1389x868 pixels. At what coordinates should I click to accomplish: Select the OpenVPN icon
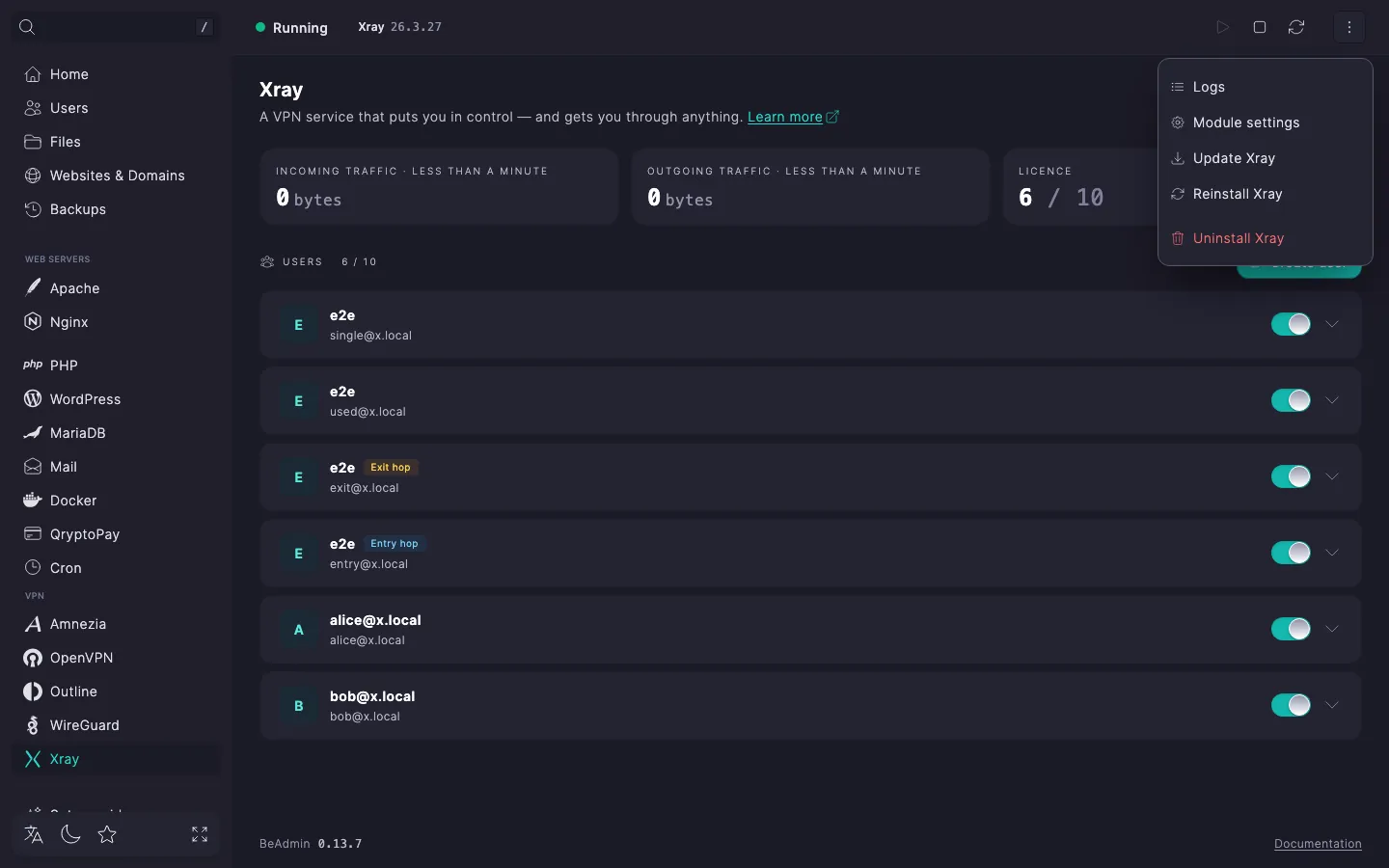click(33, 658)
